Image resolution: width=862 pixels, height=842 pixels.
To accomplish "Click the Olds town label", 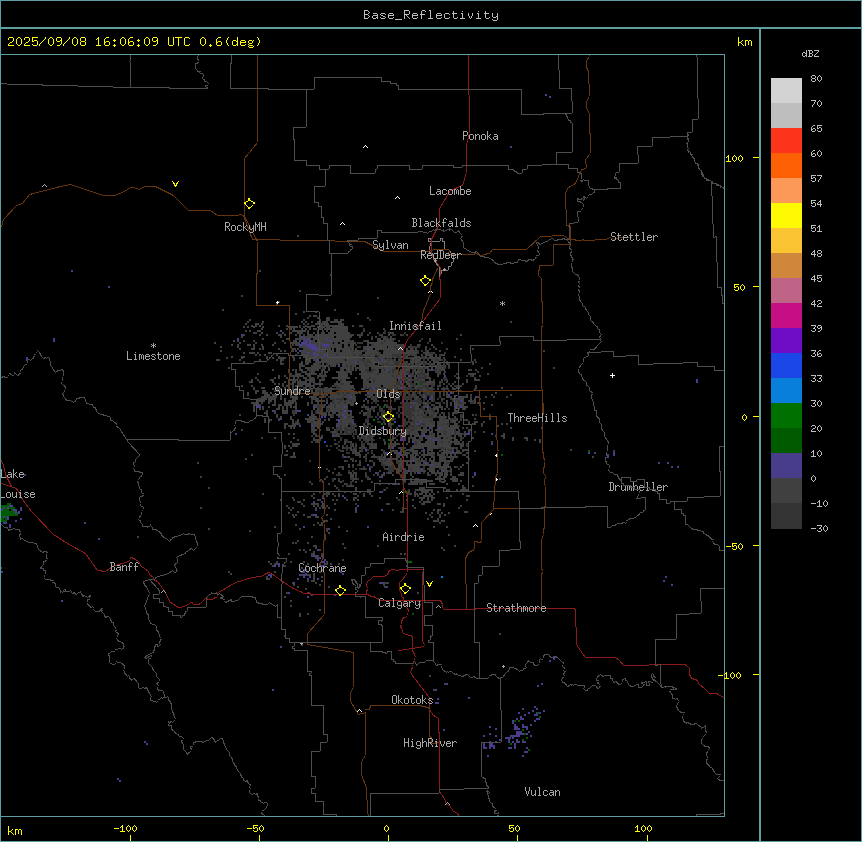I will point(388,394).
